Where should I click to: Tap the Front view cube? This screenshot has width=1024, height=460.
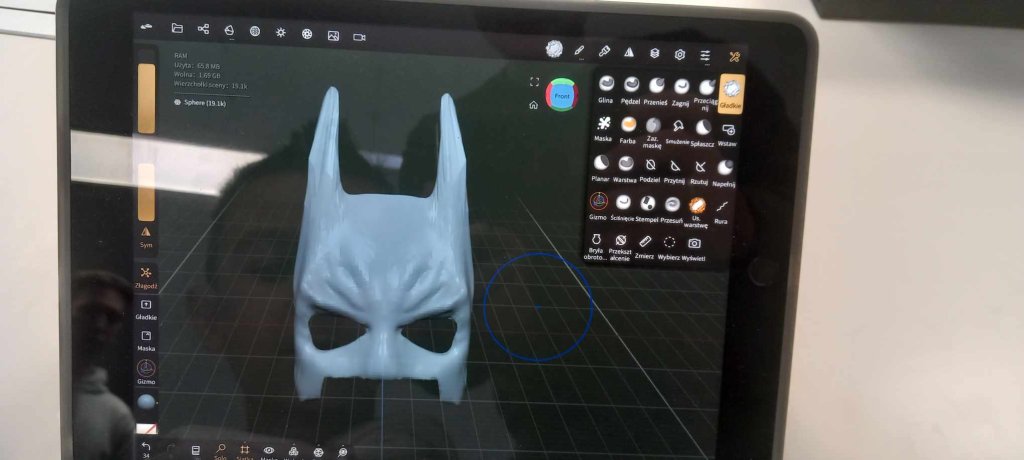click(562, 97)
